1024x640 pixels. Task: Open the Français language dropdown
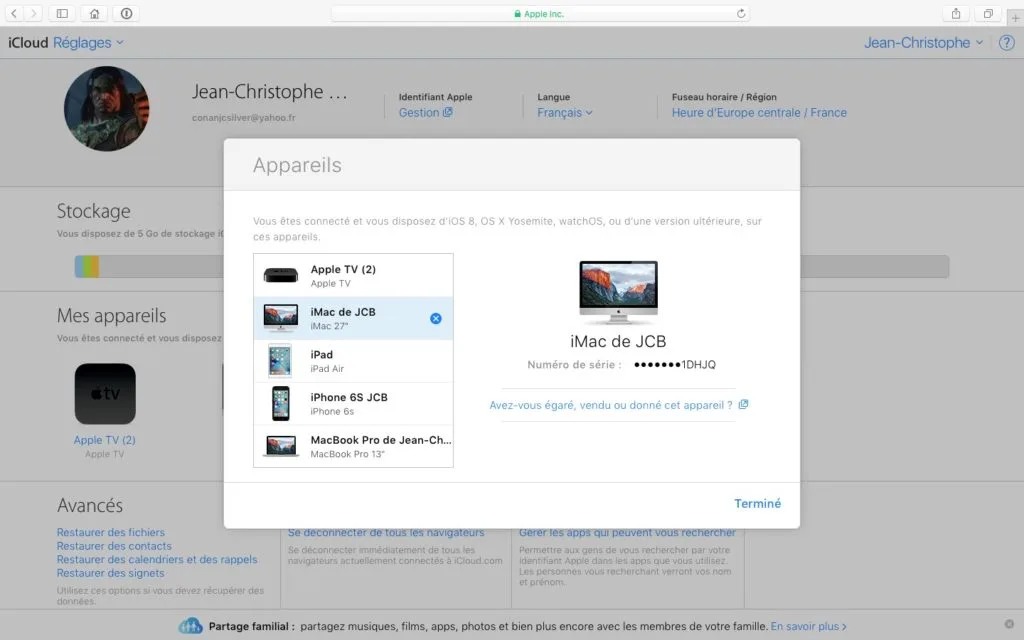(565, 112)
